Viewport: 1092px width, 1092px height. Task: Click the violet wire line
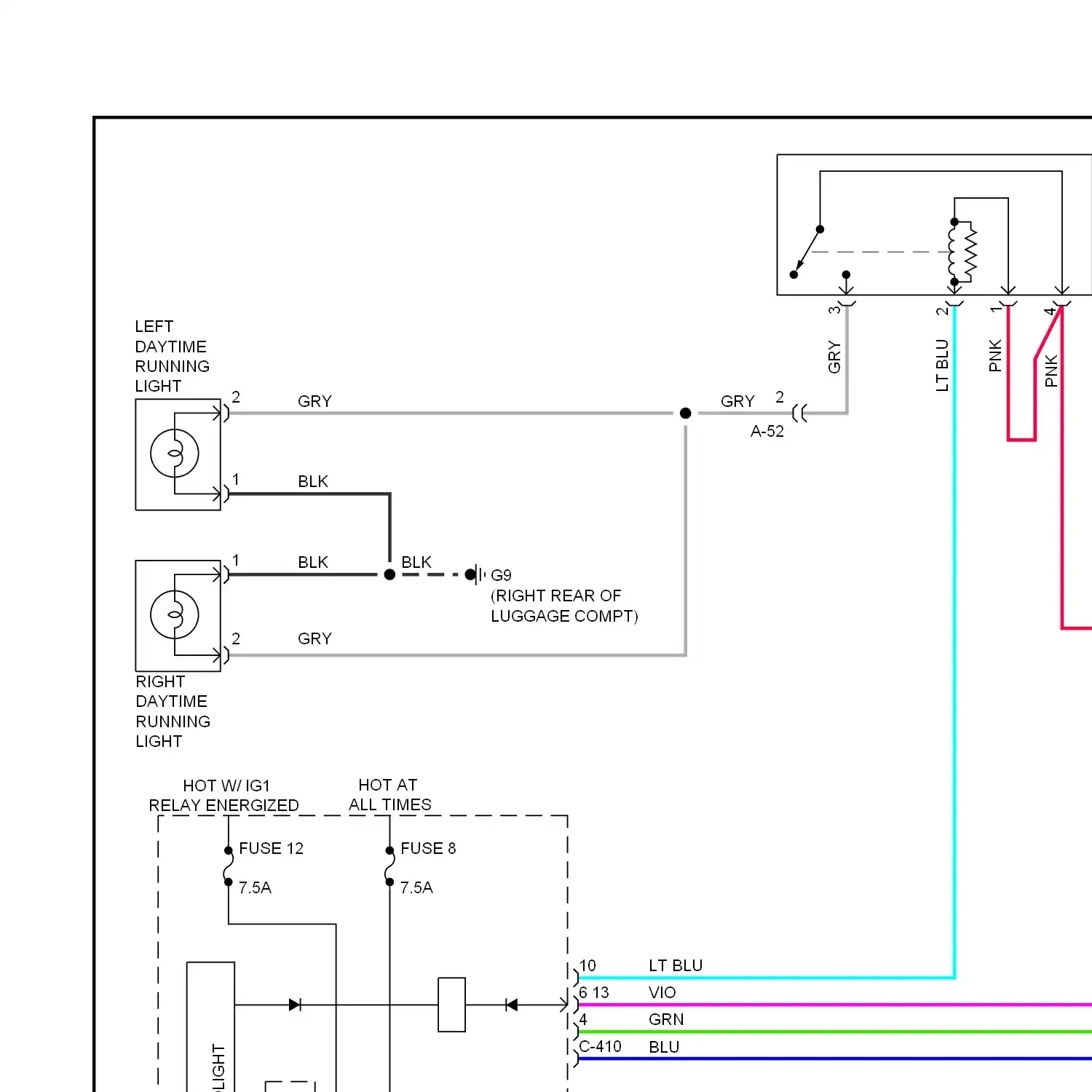tap(834, 1005)
